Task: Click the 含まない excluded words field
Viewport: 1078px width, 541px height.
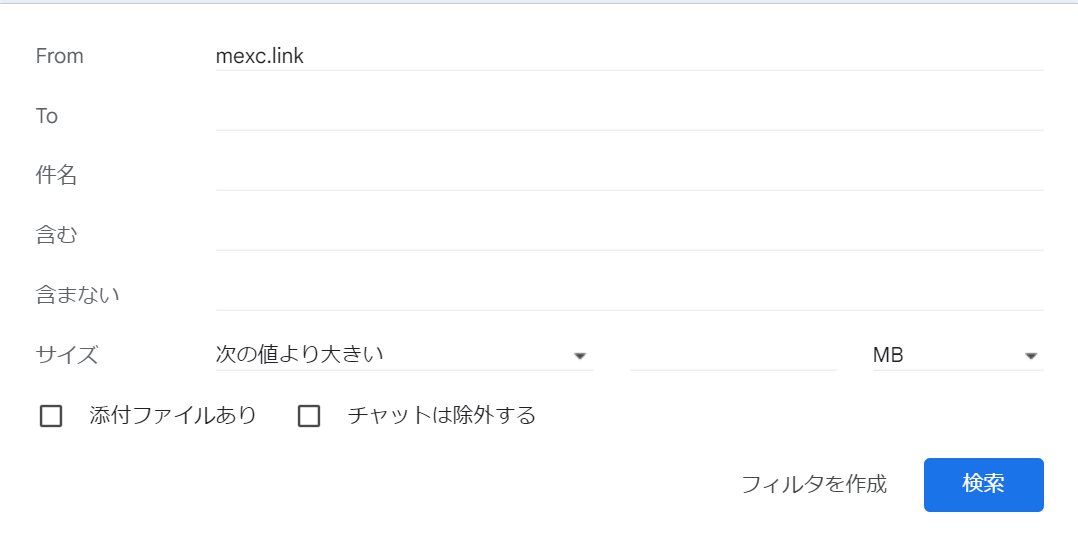Action: click(628, 296)
